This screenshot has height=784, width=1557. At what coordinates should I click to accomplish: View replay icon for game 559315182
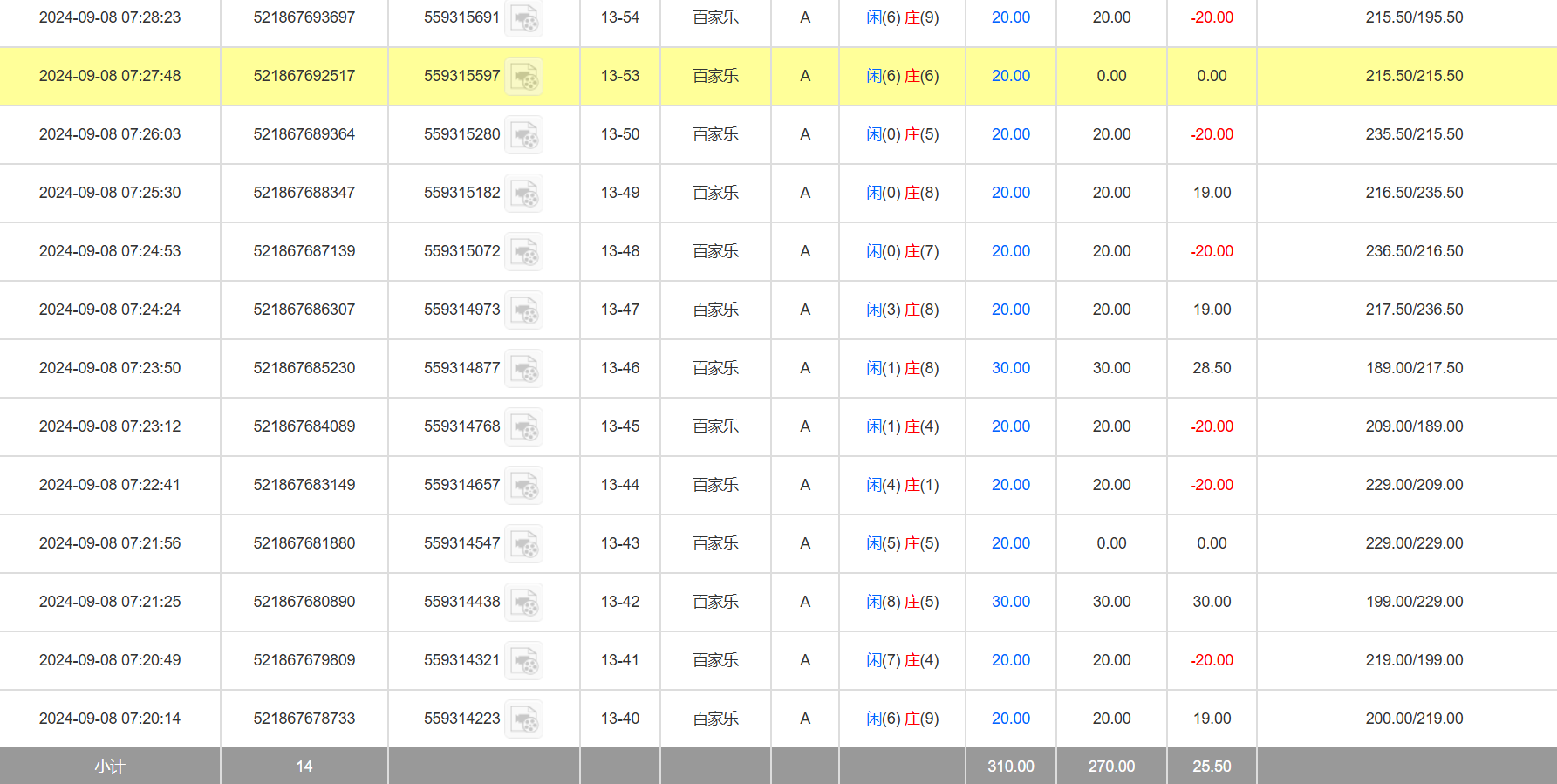[524, 194]
